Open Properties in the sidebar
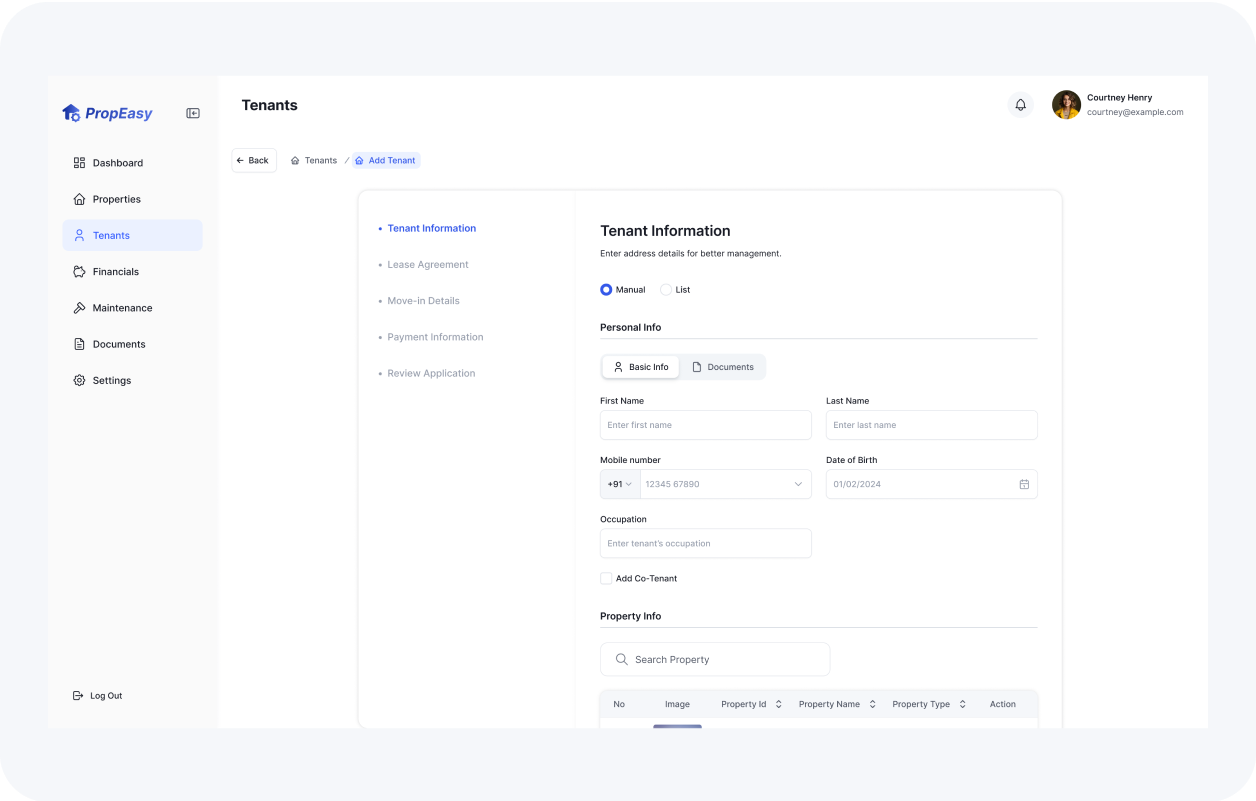 pos(132,199)
